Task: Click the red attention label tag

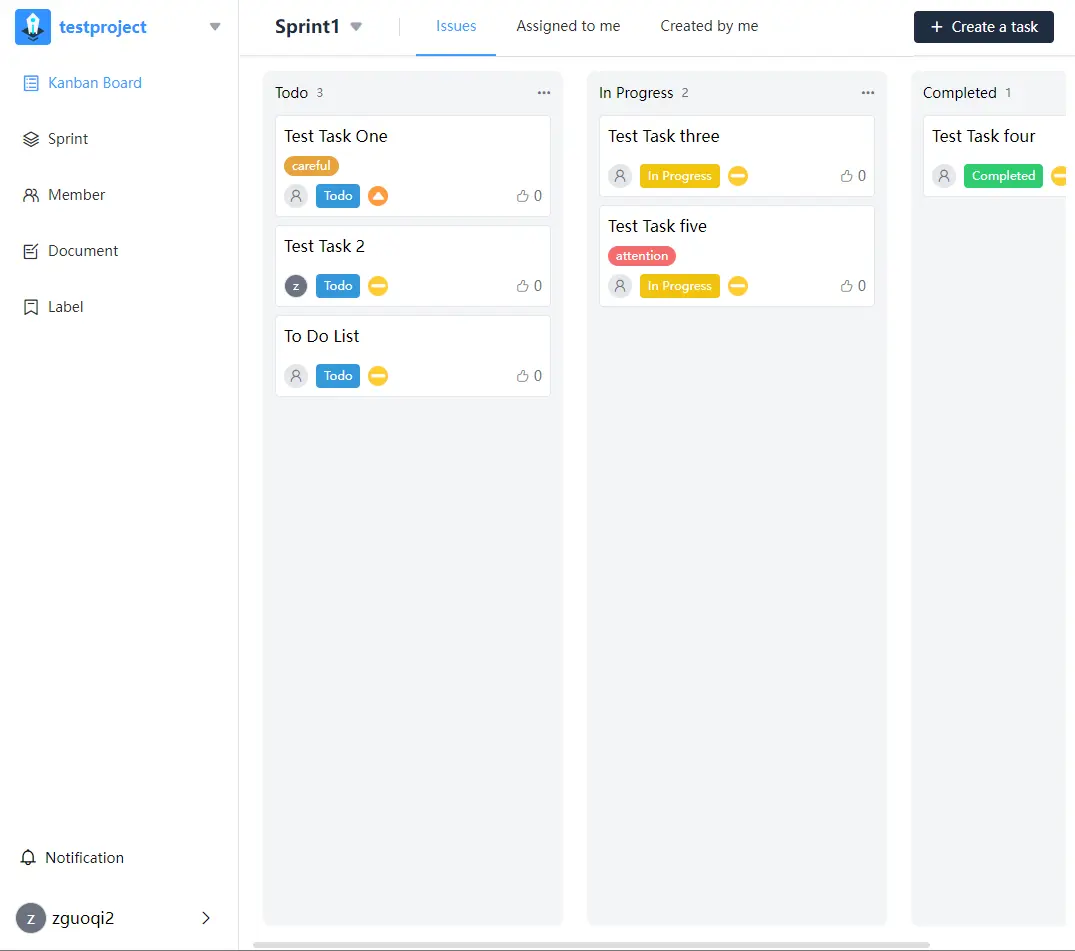Action: (641, 256)
